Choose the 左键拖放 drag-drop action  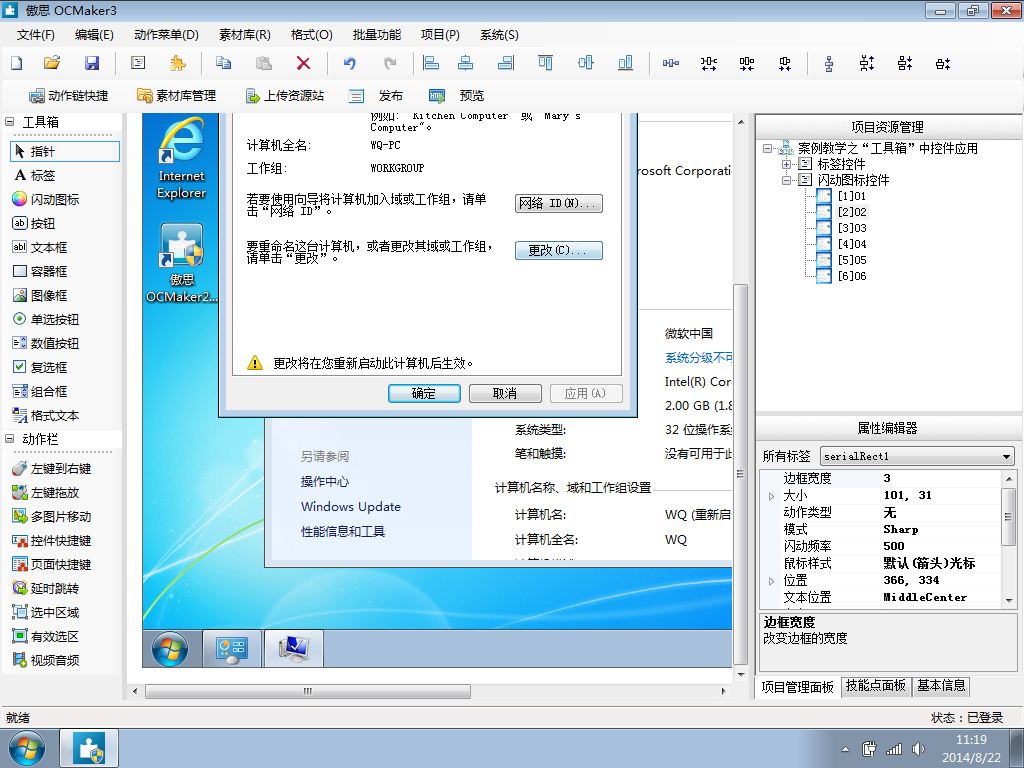[46, 492]
